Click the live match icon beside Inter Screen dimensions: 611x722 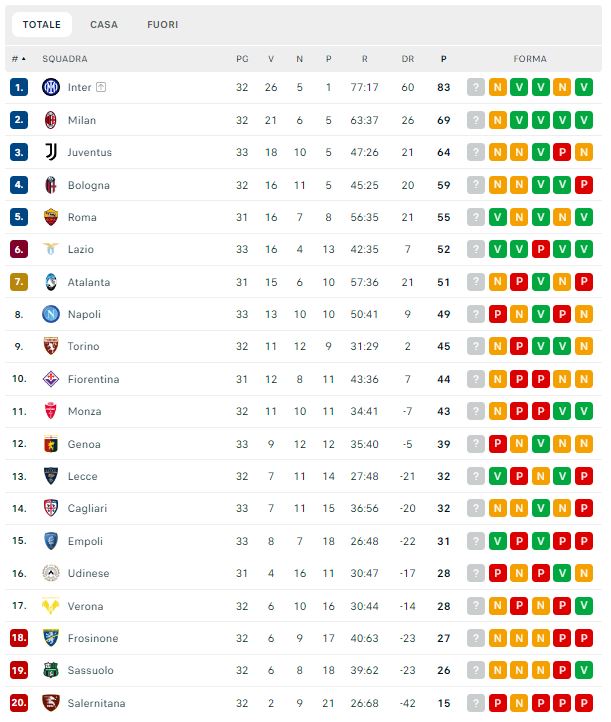point(101,88)
